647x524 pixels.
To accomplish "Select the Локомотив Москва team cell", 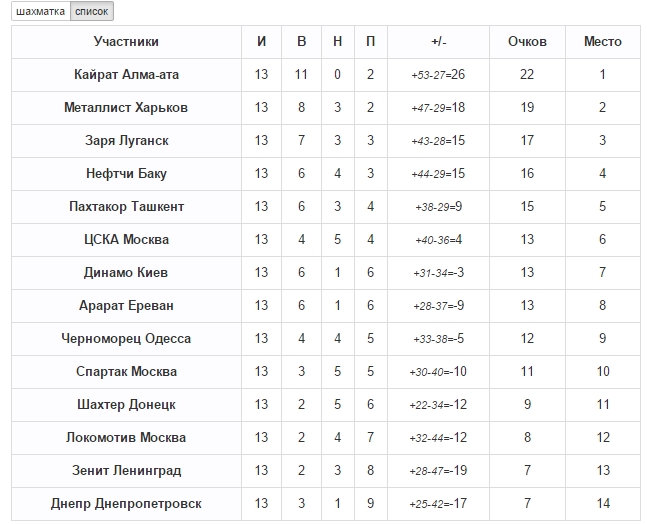I will pyautogui.click(x=126, y=438).
